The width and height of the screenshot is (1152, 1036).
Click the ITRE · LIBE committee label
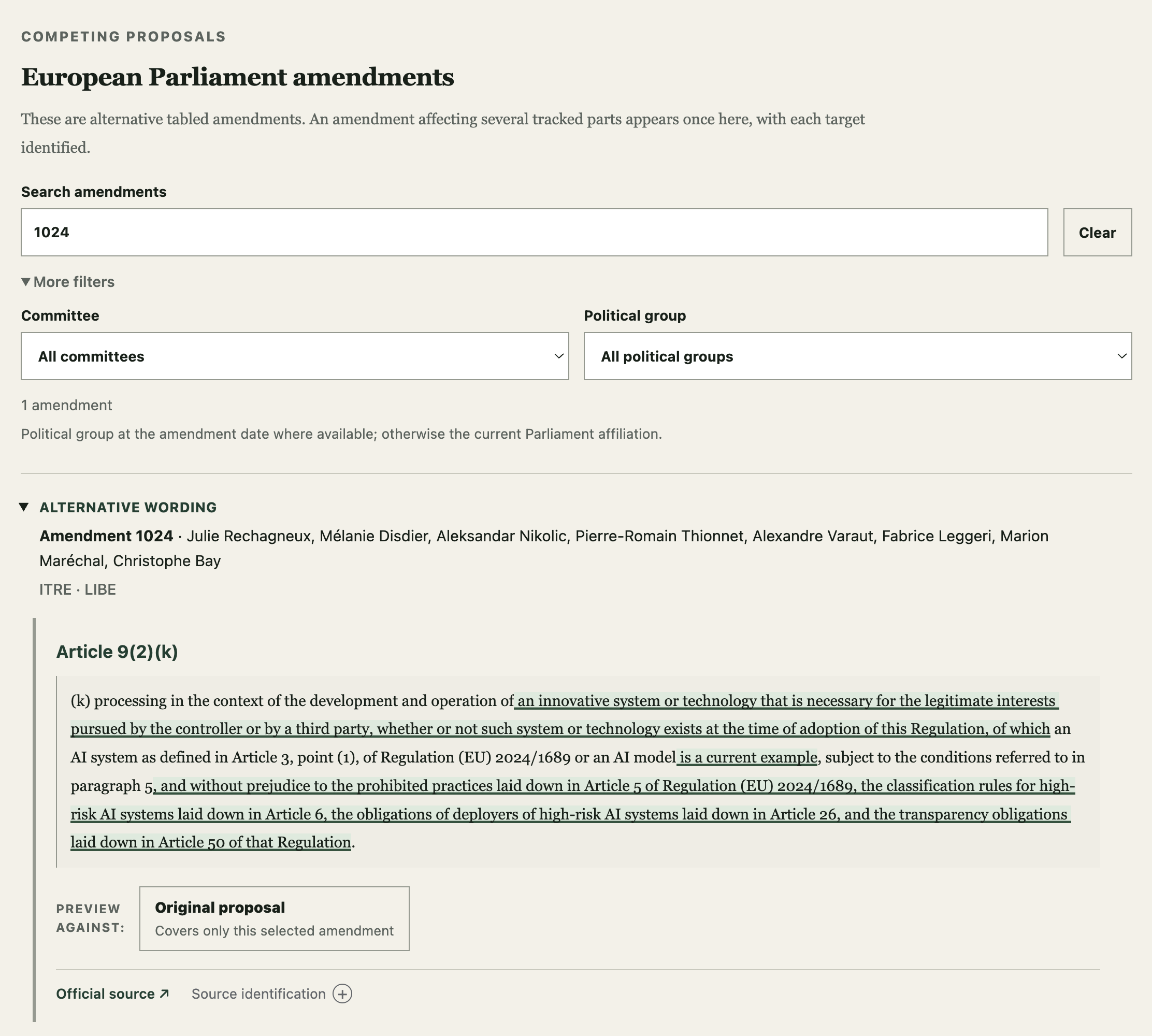point(77,589)
